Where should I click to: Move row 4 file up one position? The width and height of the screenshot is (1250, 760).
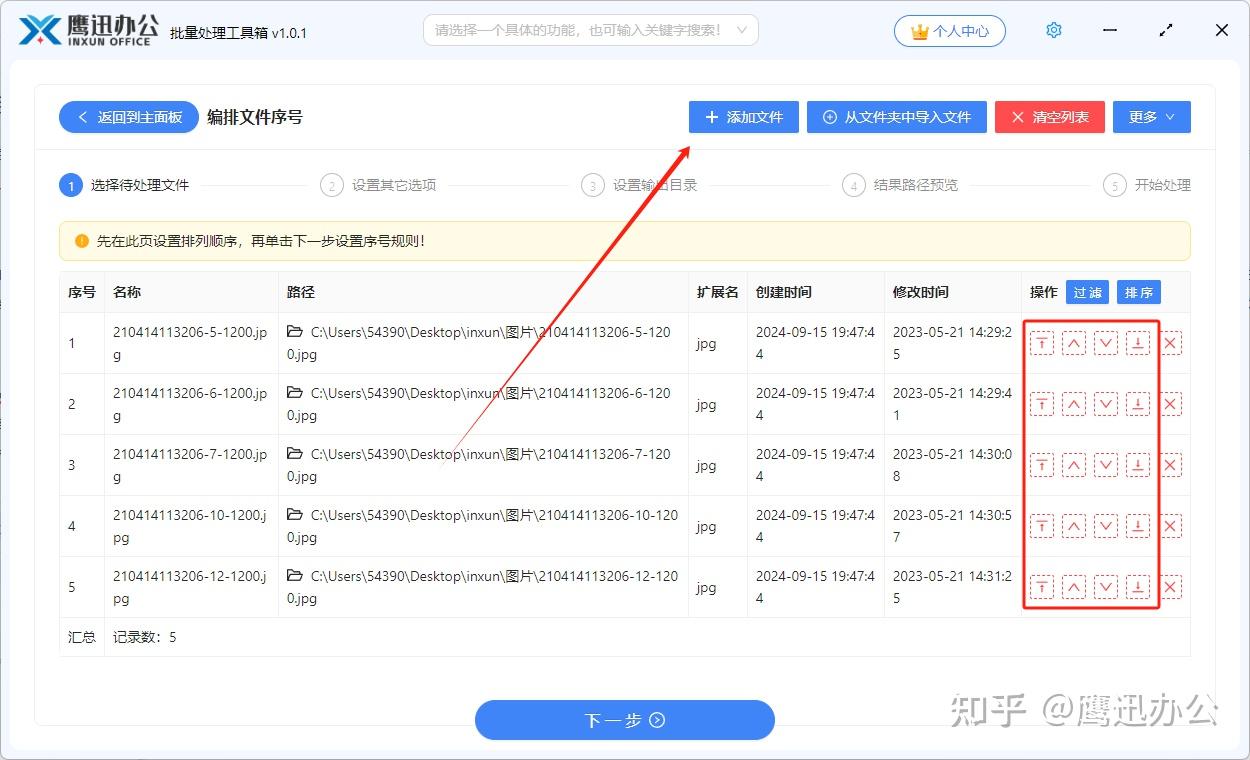click(x=1074, y=526)
